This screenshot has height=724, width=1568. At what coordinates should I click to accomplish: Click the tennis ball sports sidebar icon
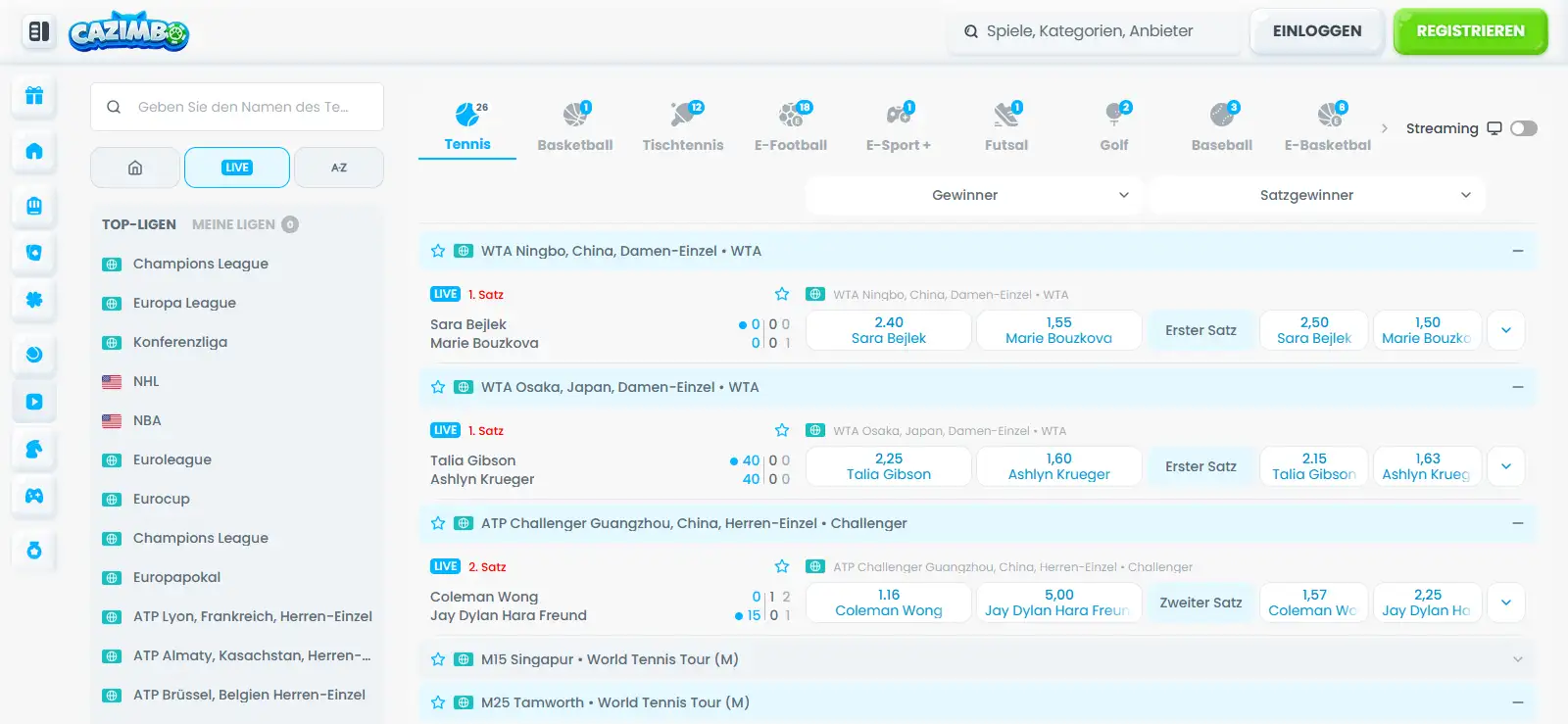tap(34, 354)
